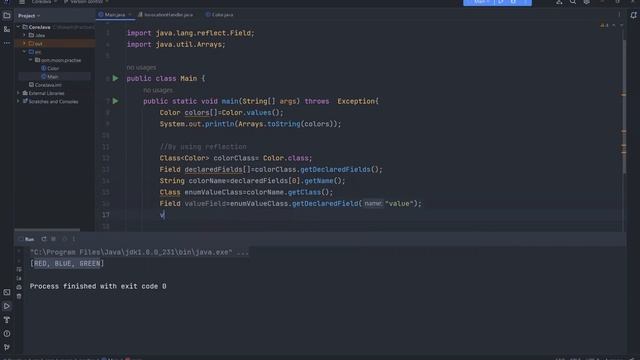Click 'import java.util.Arrays;' line
This screenshot has height=360, width=640.
[x=176, y=44]
